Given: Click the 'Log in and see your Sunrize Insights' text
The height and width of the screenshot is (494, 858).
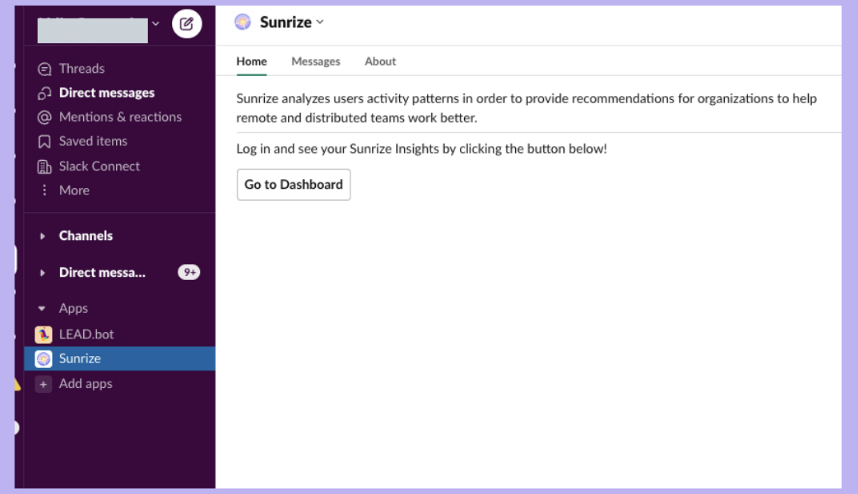Looking at the screenshot, I should tap(422, 149).
